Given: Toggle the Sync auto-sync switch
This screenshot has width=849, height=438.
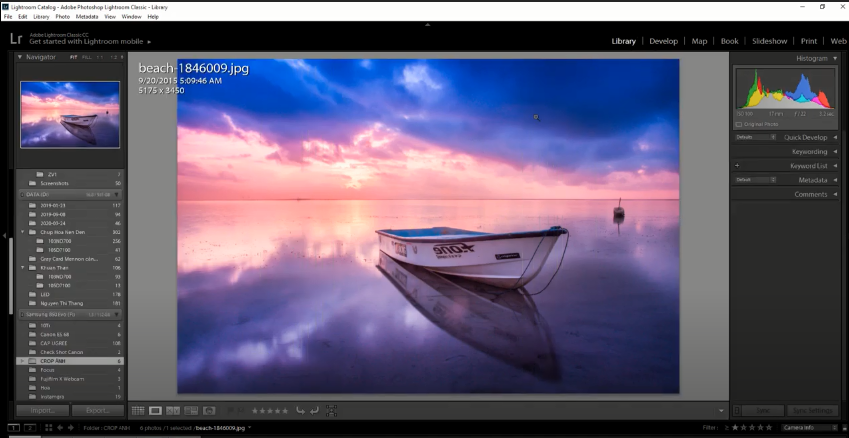Looking at the screenshot, I should point(736,410).
